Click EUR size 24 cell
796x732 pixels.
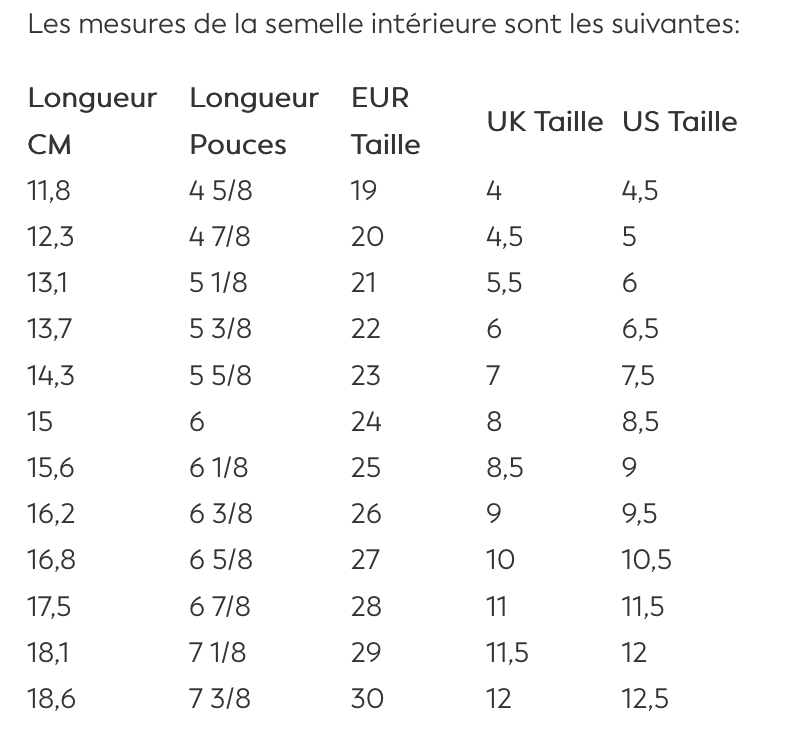tap(366, 421)
